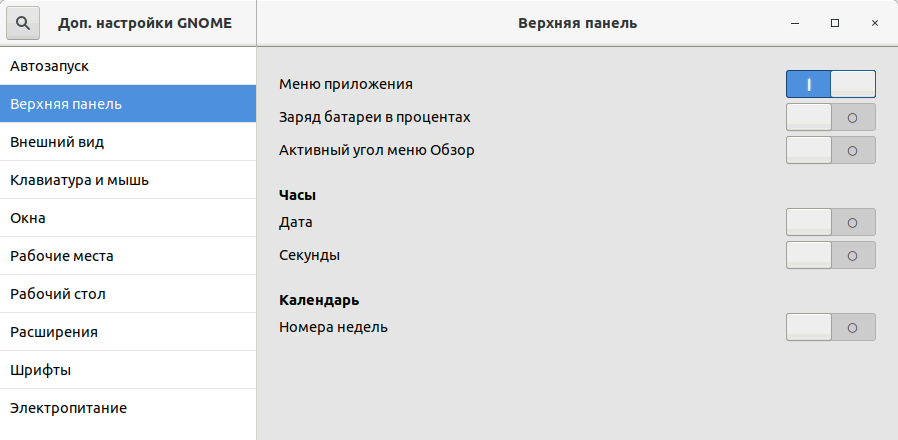Maximize the GNOME Tweaks window

click(x=835, y=23)
